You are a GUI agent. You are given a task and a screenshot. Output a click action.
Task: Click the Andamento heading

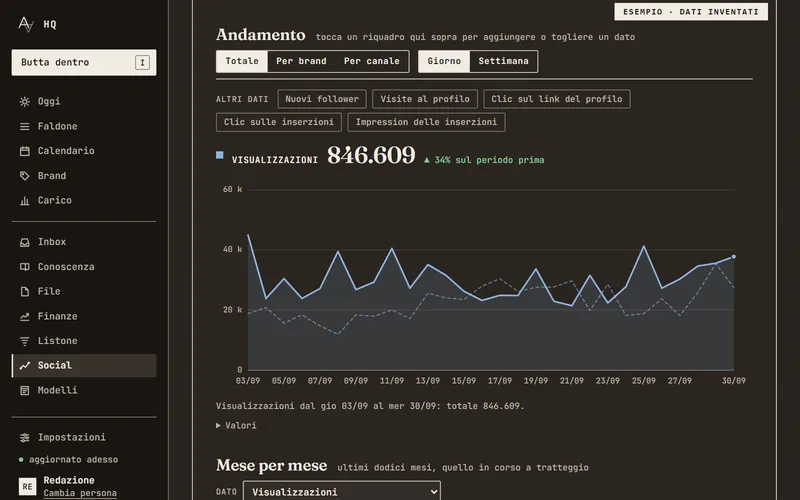261,35
